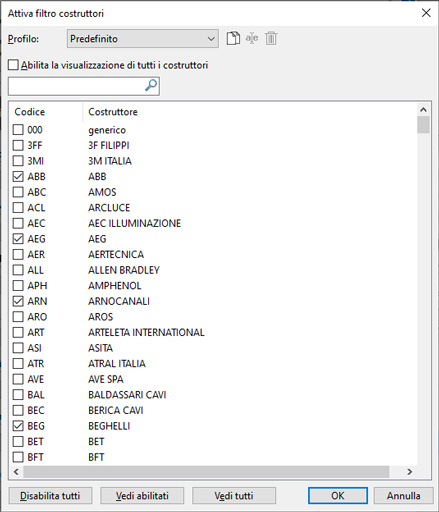
Task: Select the 3F FILIPPI row text
Action: [109, 145]
